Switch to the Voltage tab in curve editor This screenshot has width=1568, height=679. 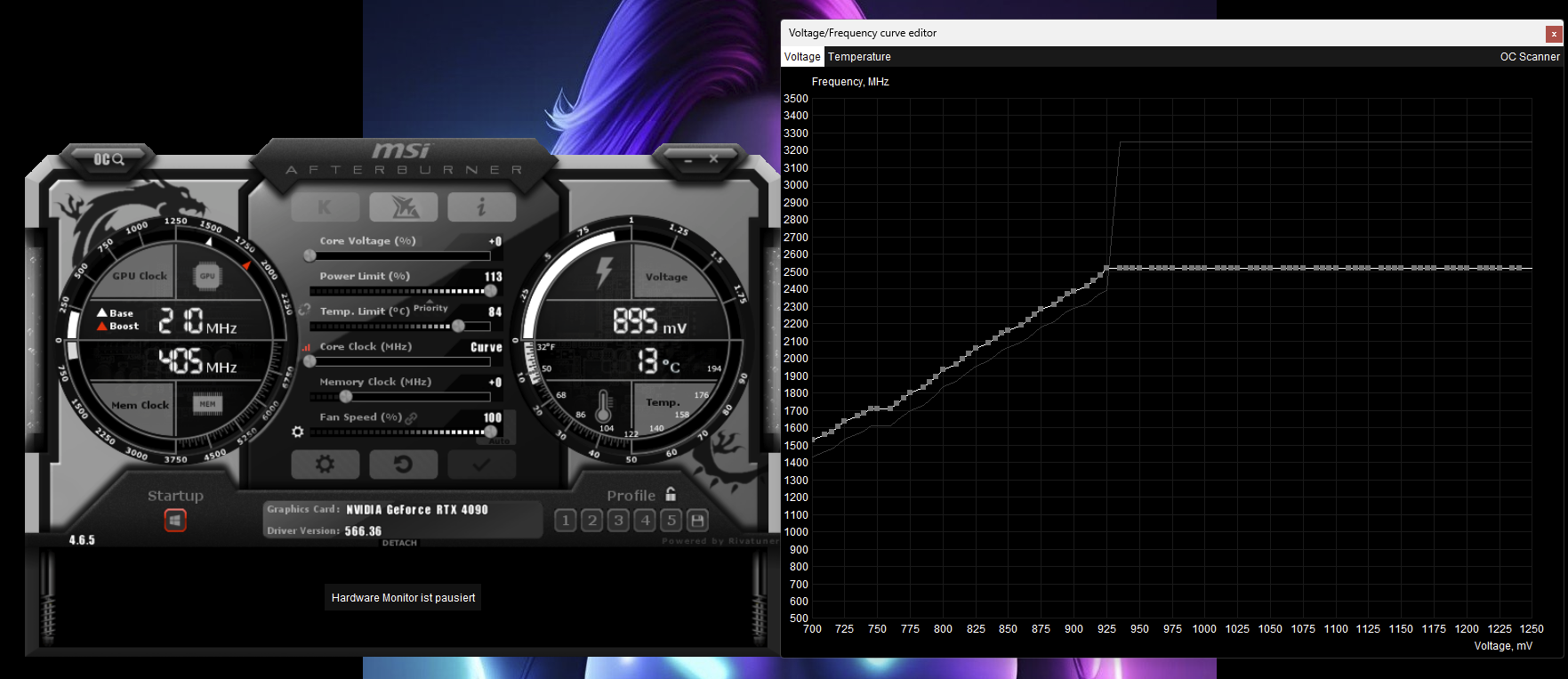[802, 56]
